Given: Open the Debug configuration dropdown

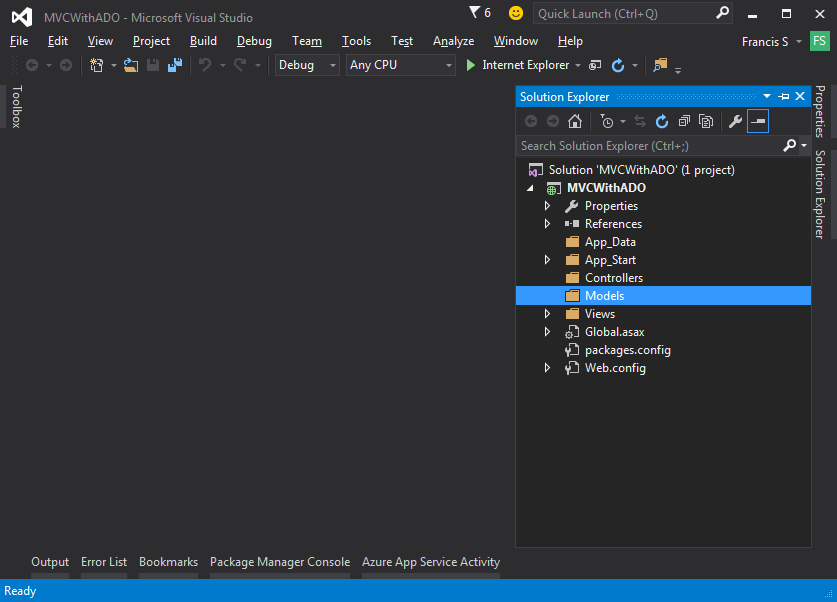Looking at the screenshot, I should (307, 65).
